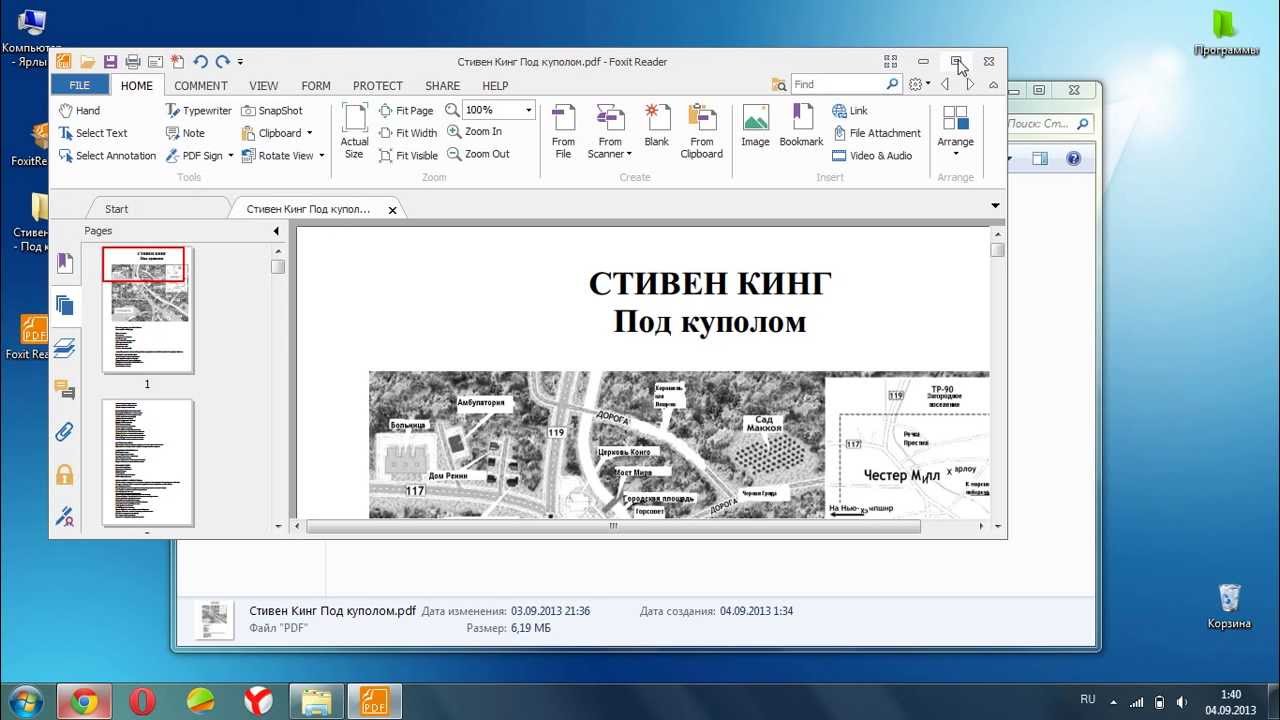
Task: Zoom In on the document
Action: pyautogui.click(x=474, y=131)
